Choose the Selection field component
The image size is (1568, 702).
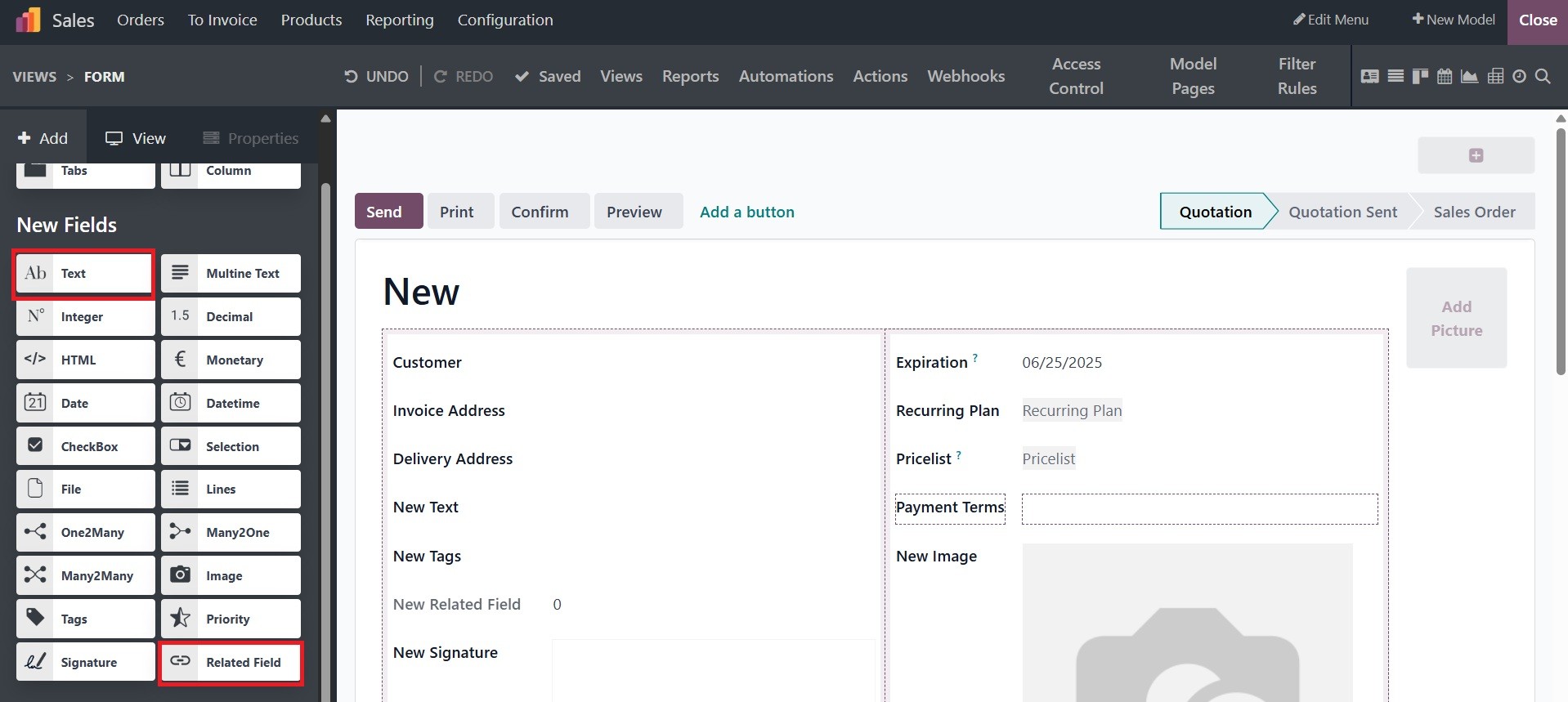pyautogui.click(x=231, y=446)
